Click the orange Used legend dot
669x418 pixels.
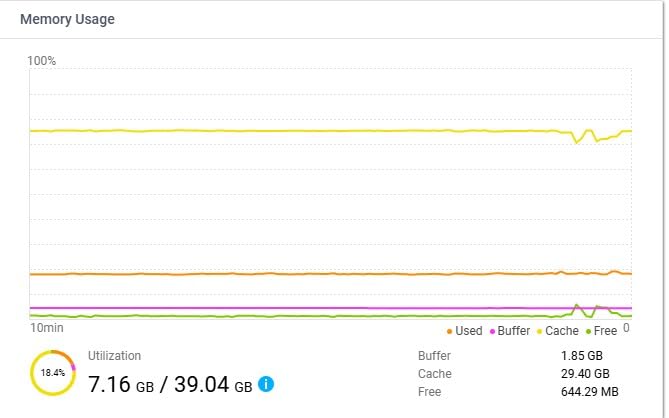coord(449,332)
